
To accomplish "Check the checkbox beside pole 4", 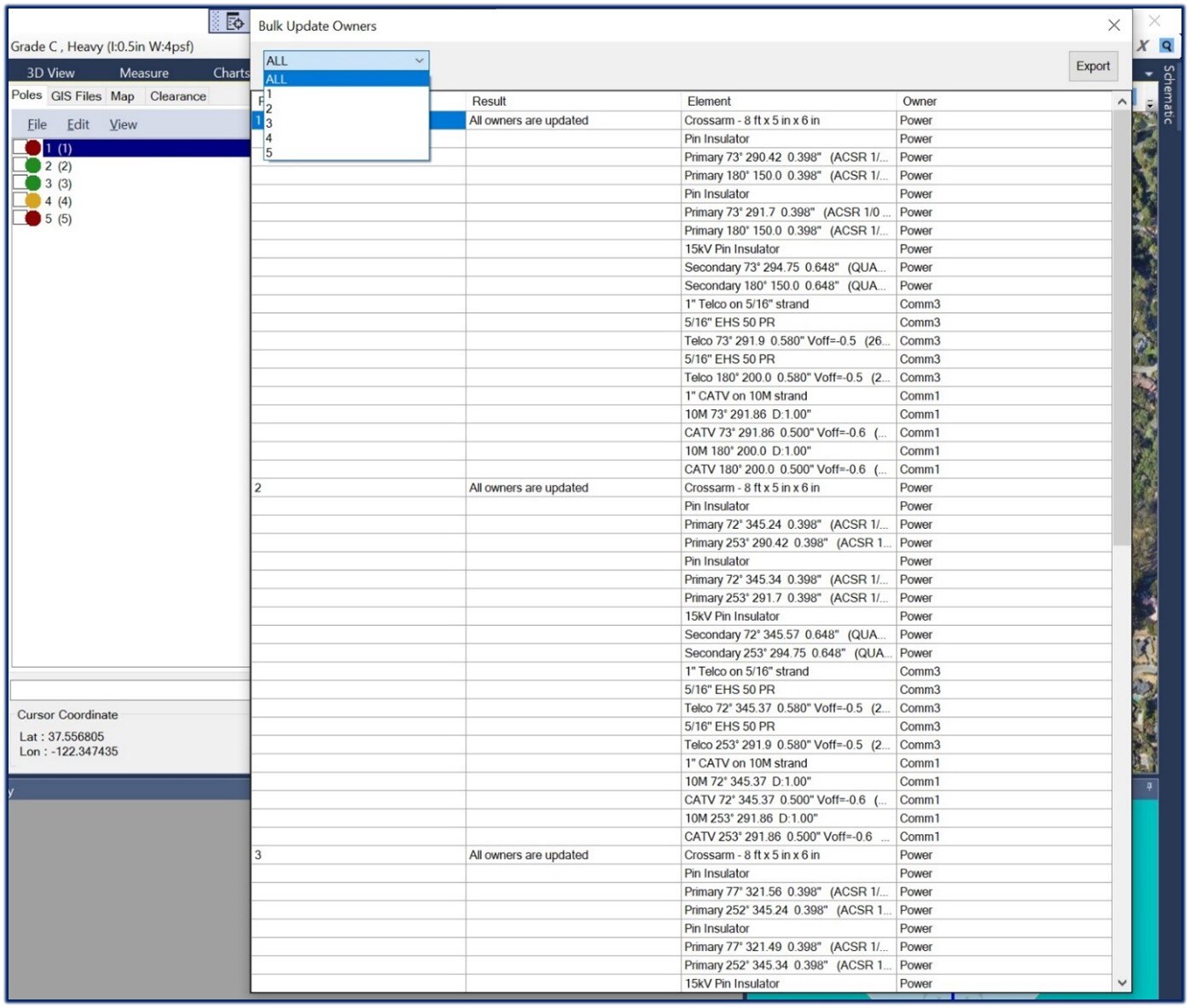I will point(21,199).
